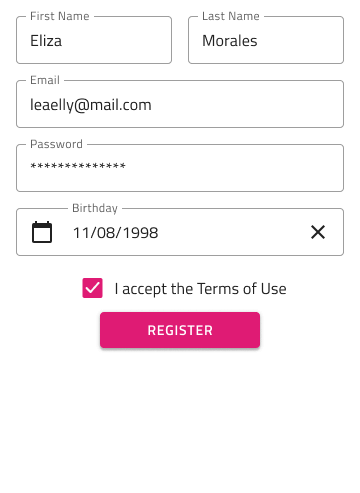Clear the Birthday date with the X icon
The height and width of the screenshot is (493, 360).
(318, 232)
